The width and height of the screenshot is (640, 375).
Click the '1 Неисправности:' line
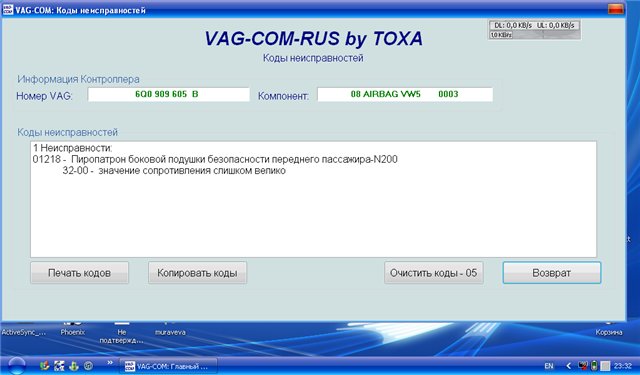coord(73,148)
